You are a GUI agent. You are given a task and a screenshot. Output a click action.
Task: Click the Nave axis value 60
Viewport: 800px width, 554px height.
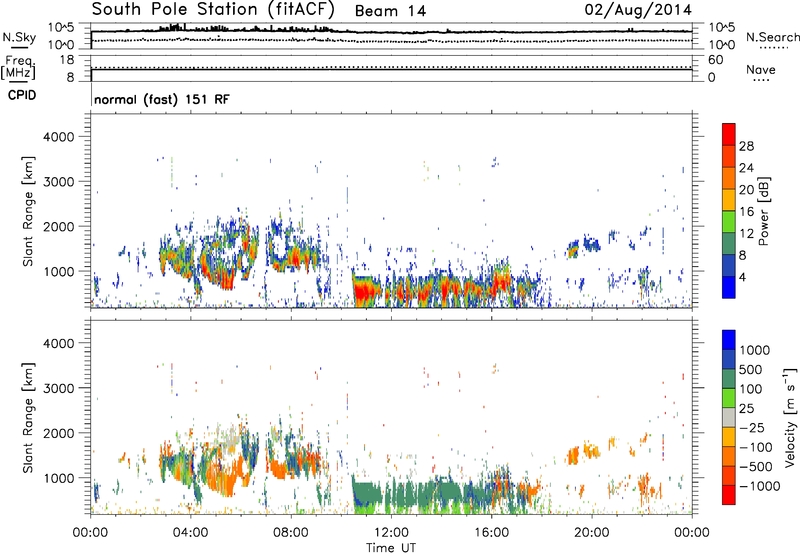click(715, 60)
